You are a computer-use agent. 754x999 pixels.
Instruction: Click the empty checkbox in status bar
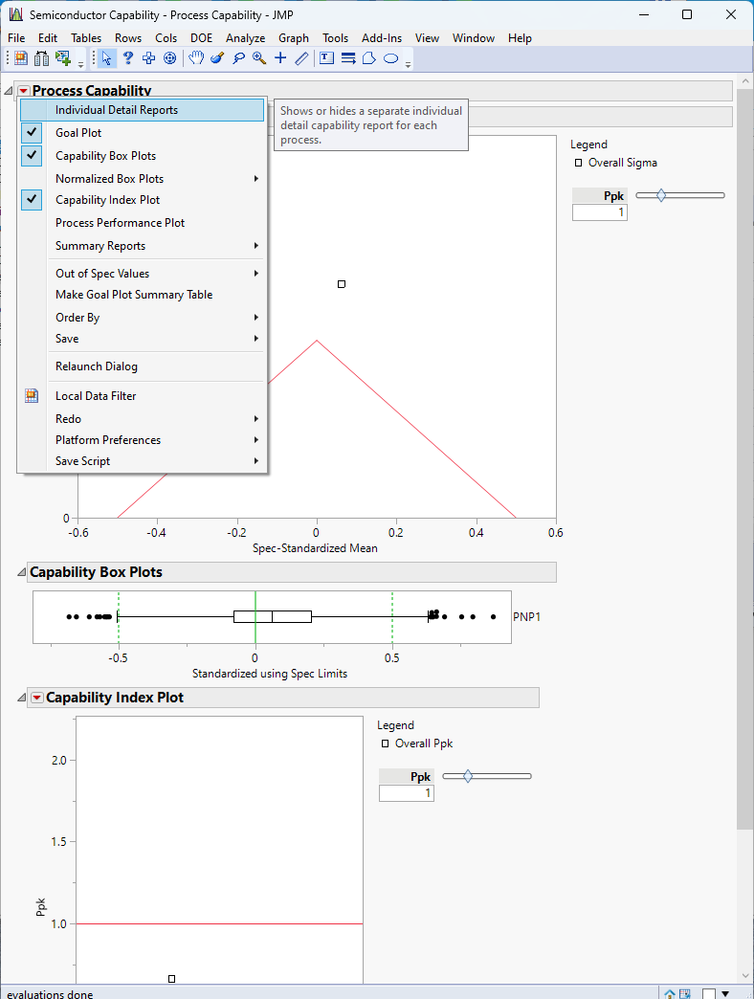[709, 994]
